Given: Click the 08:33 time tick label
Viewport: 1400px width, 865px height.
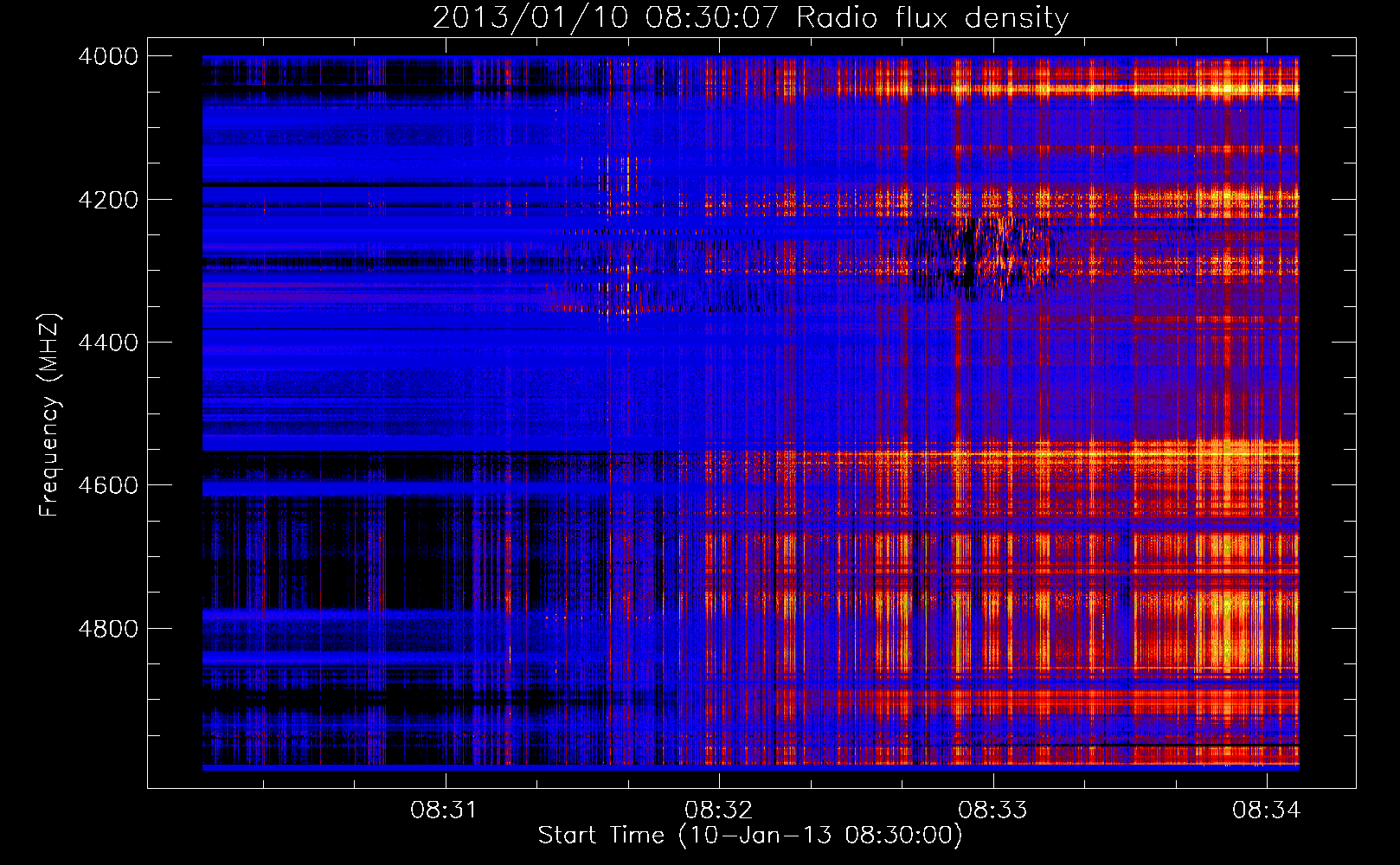Looking at the screenshot, I should click(x=992, y=811).
